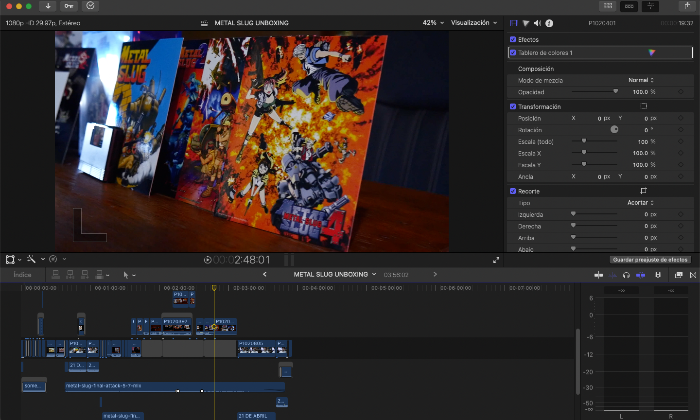Open crop Tipo Acortar dropdown

click(x=640, y=203)
